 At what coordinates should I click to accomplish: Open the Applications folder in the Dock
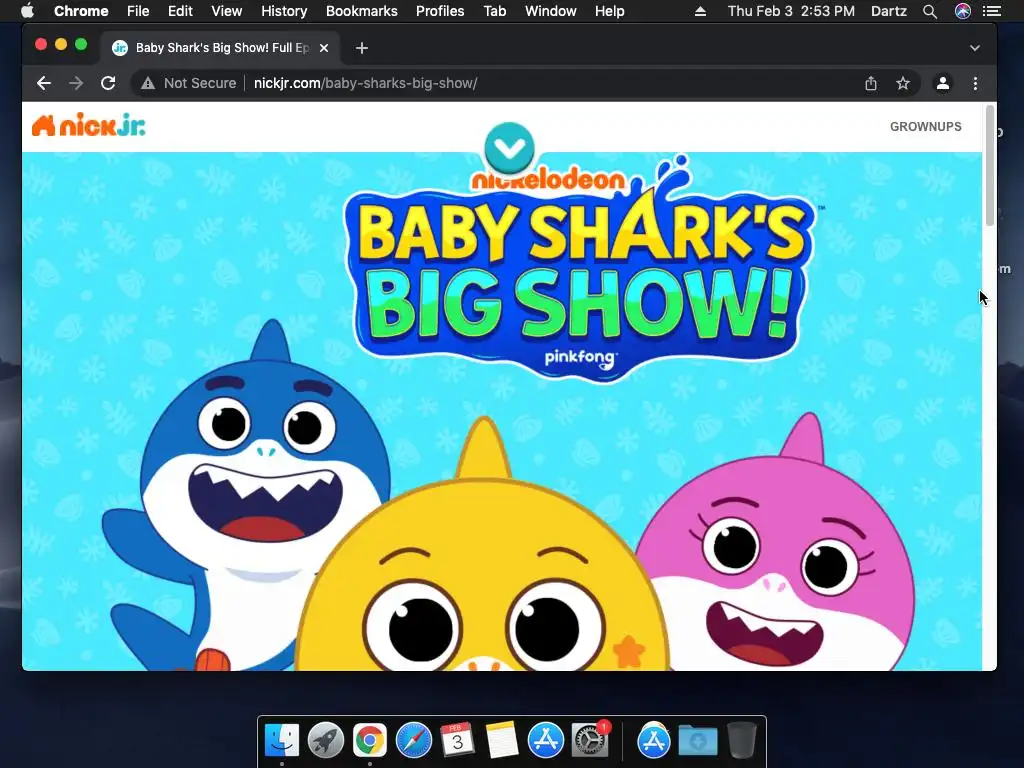tap(654, 741)
